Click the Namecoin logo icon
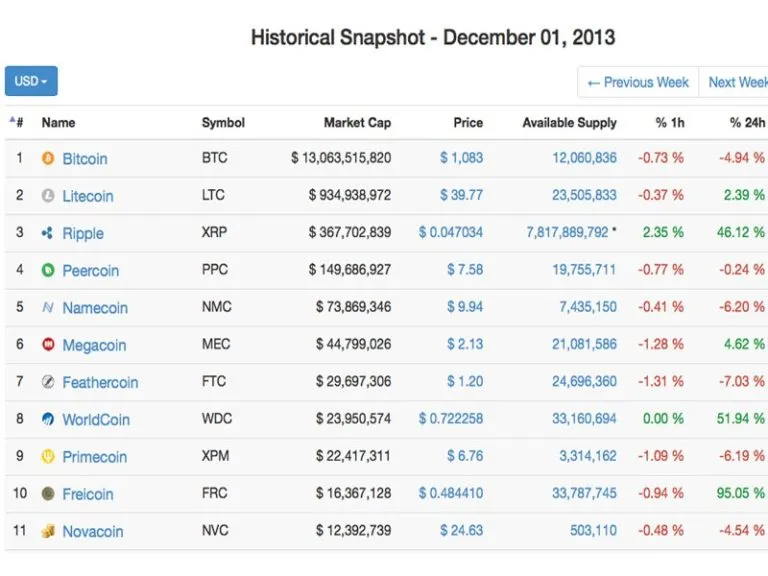 pyautogui.click(x=48, y=307)
